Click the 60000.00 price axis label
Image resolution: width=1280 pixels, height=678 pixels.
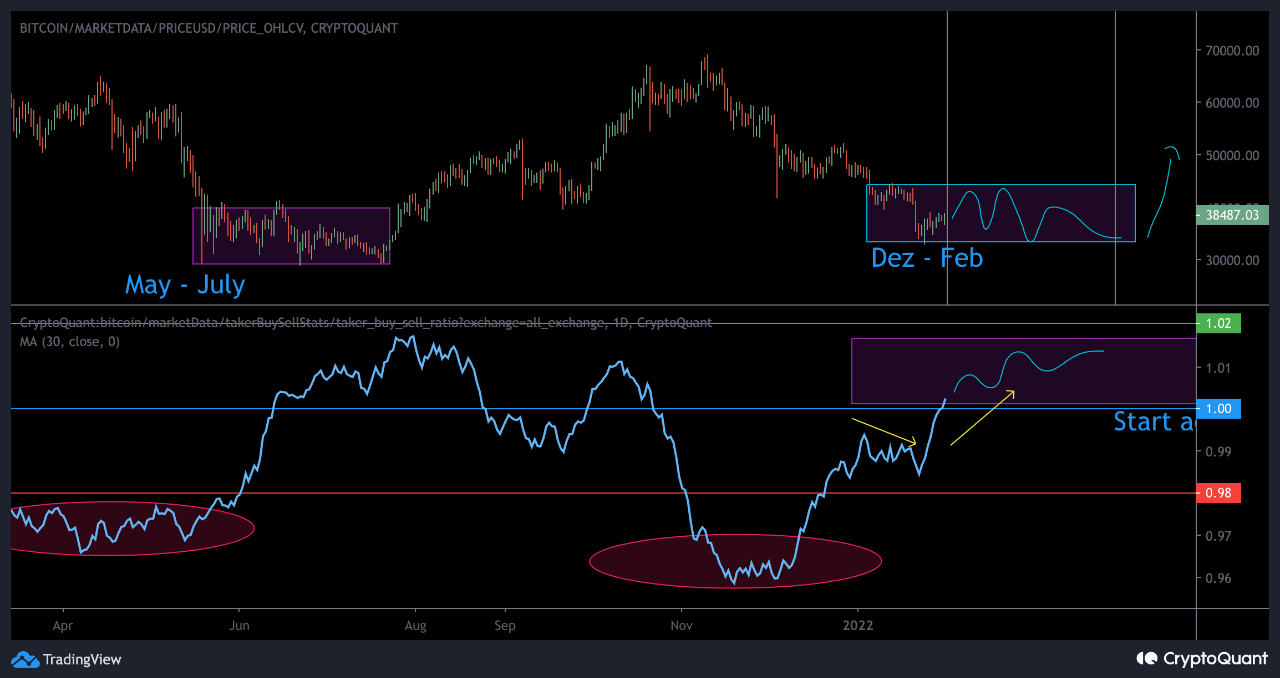click(1230, 103)
